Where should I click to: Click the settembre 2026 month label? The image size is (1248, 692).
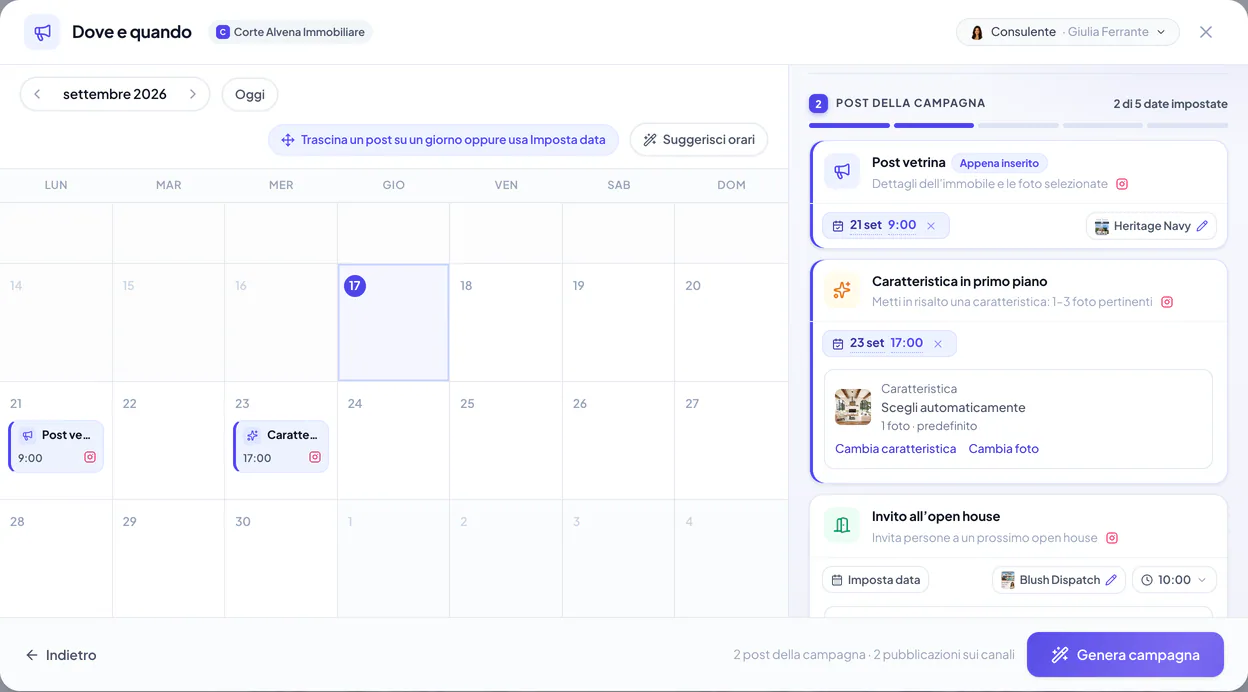(115, 94)
